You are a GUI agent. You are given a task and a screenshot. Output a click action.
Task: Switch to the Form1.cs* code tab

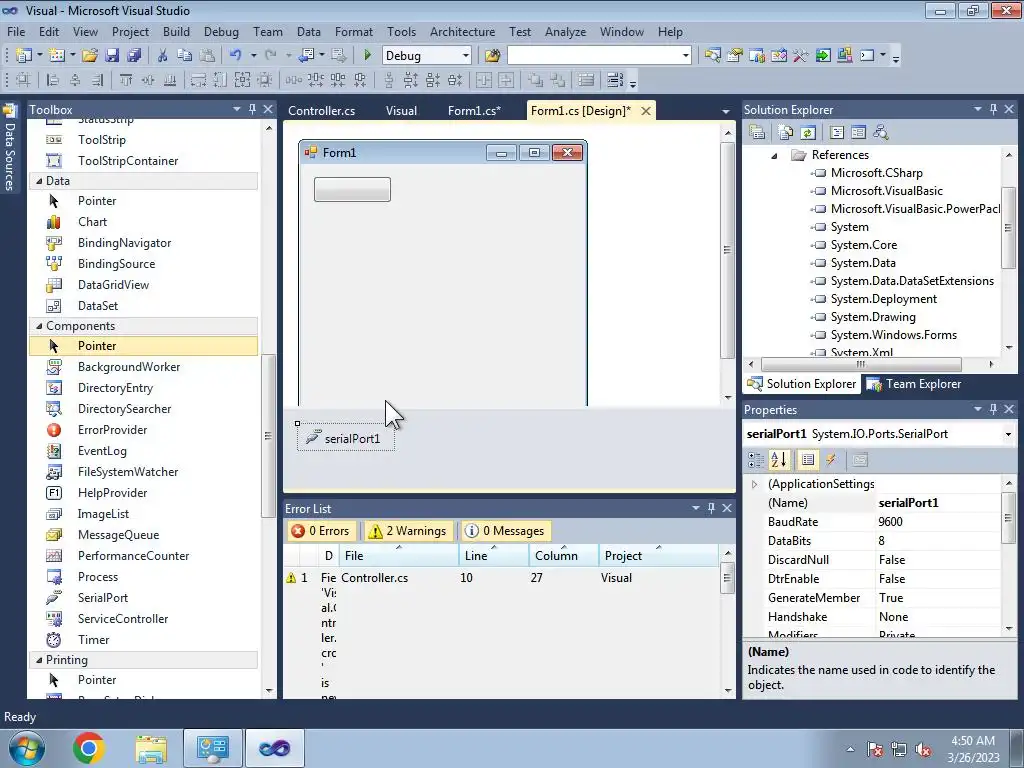point(474,110)
